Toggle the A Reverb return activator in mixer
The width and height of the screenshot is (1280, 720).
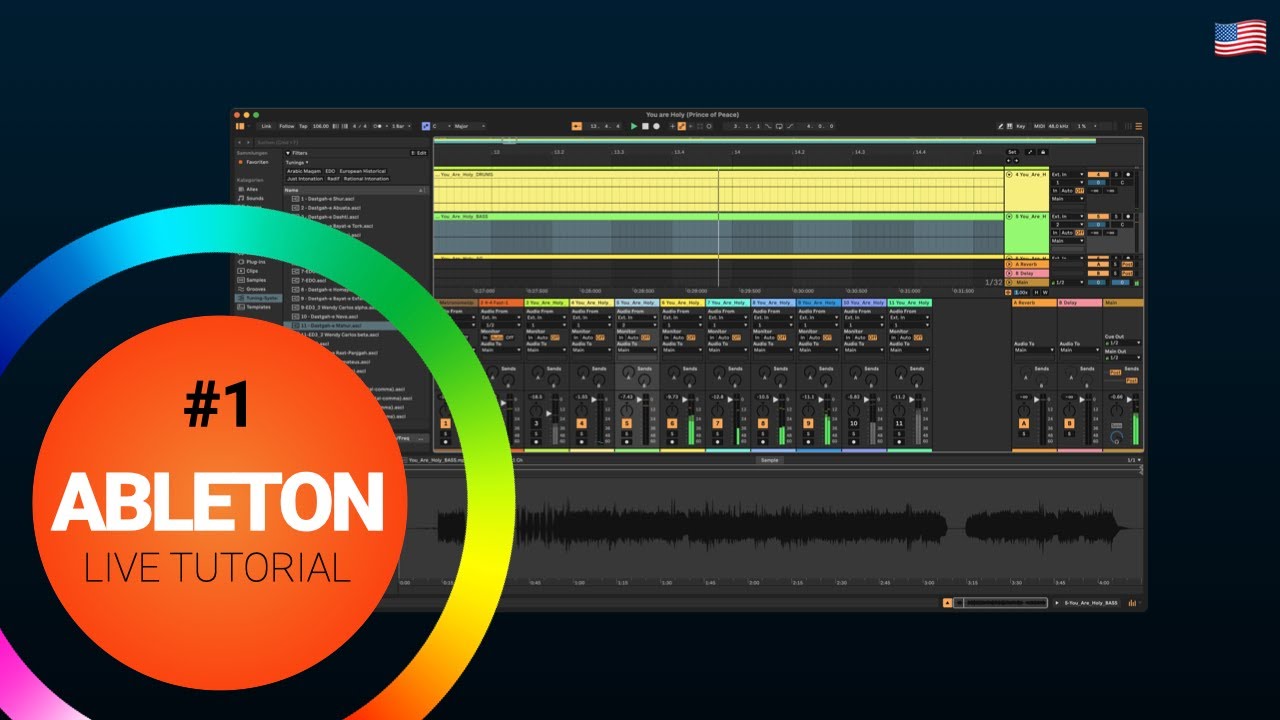click(1023, 424)
